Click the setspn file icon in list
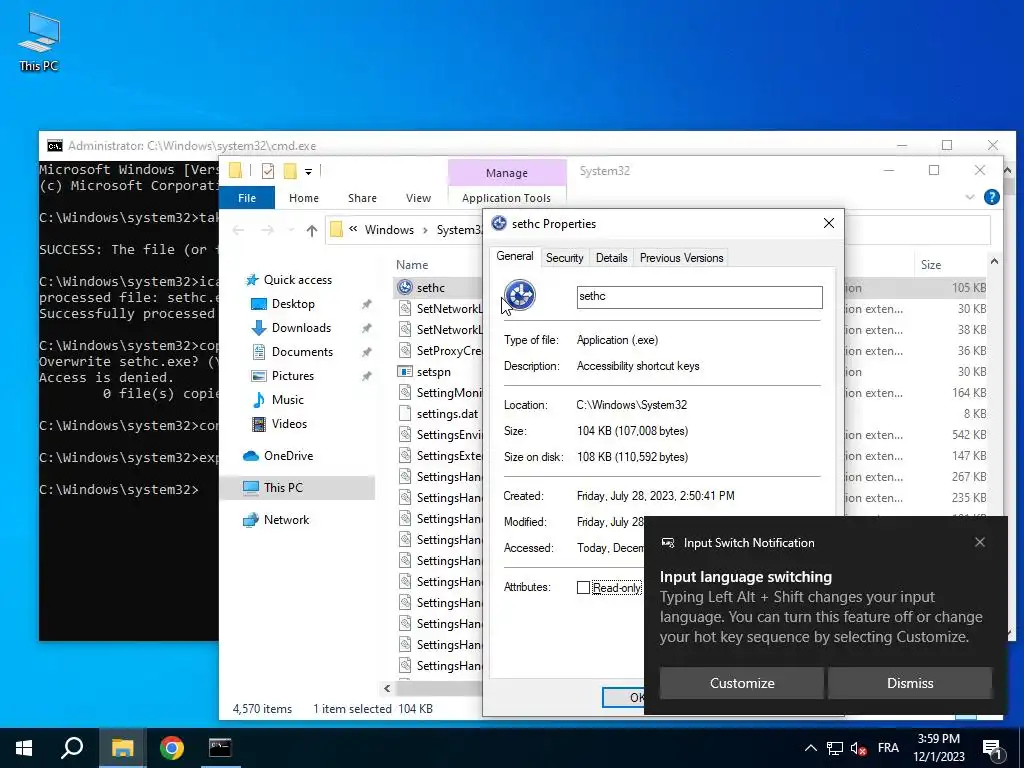This screenshot has height=768, width=1024. pos(405,372)
